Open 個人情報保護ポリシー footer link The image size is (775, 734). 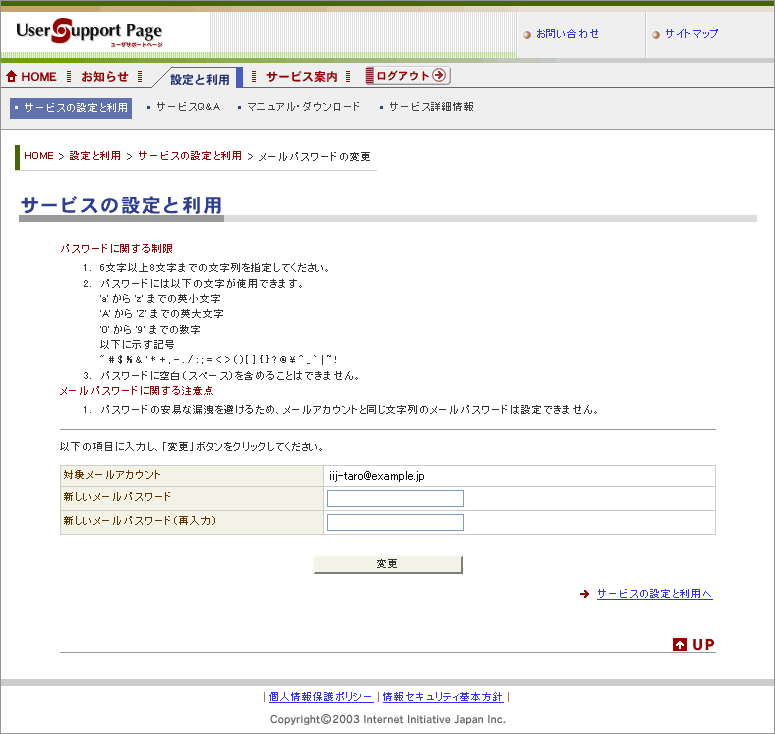320,697
